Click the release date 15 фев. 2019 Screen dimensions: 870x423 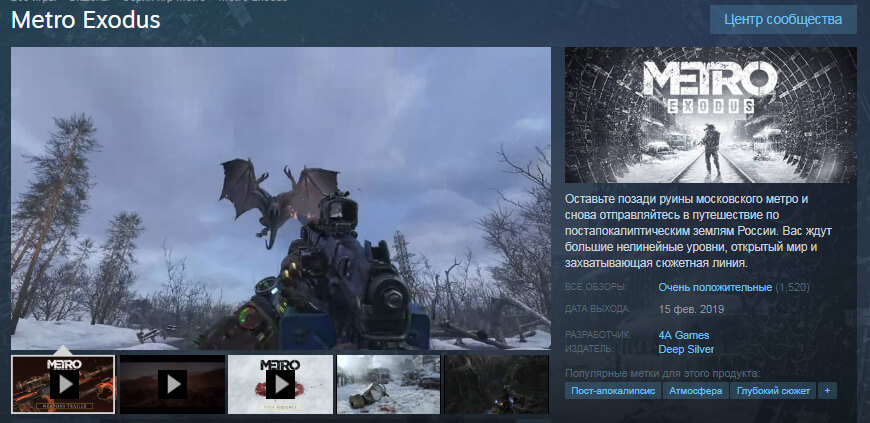[x=691, y=309]
